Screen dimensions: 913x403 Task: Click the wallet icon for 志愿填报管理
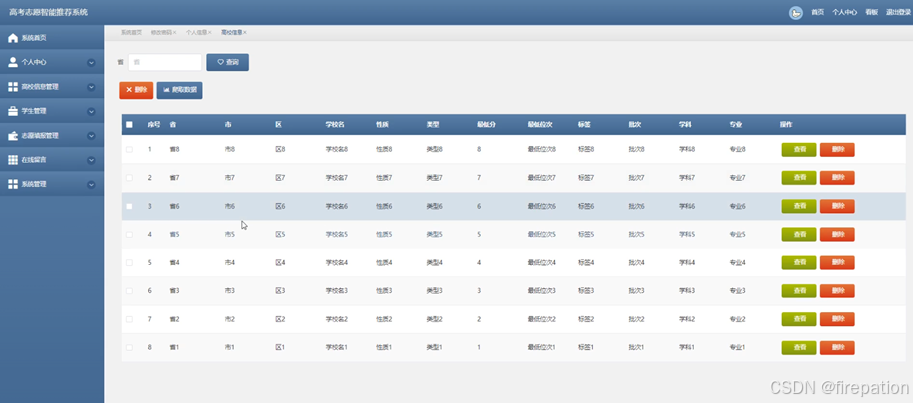(13, 136)
